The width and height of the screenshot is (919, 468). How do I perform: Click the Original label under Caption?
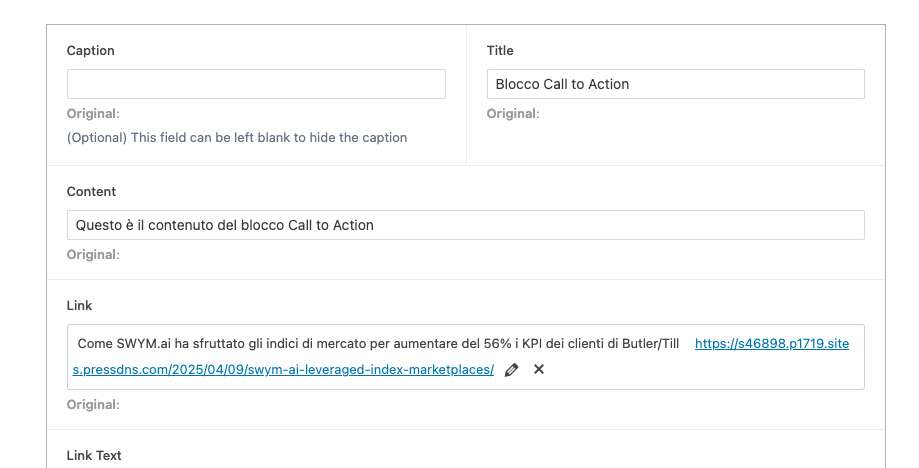point(93,114)
